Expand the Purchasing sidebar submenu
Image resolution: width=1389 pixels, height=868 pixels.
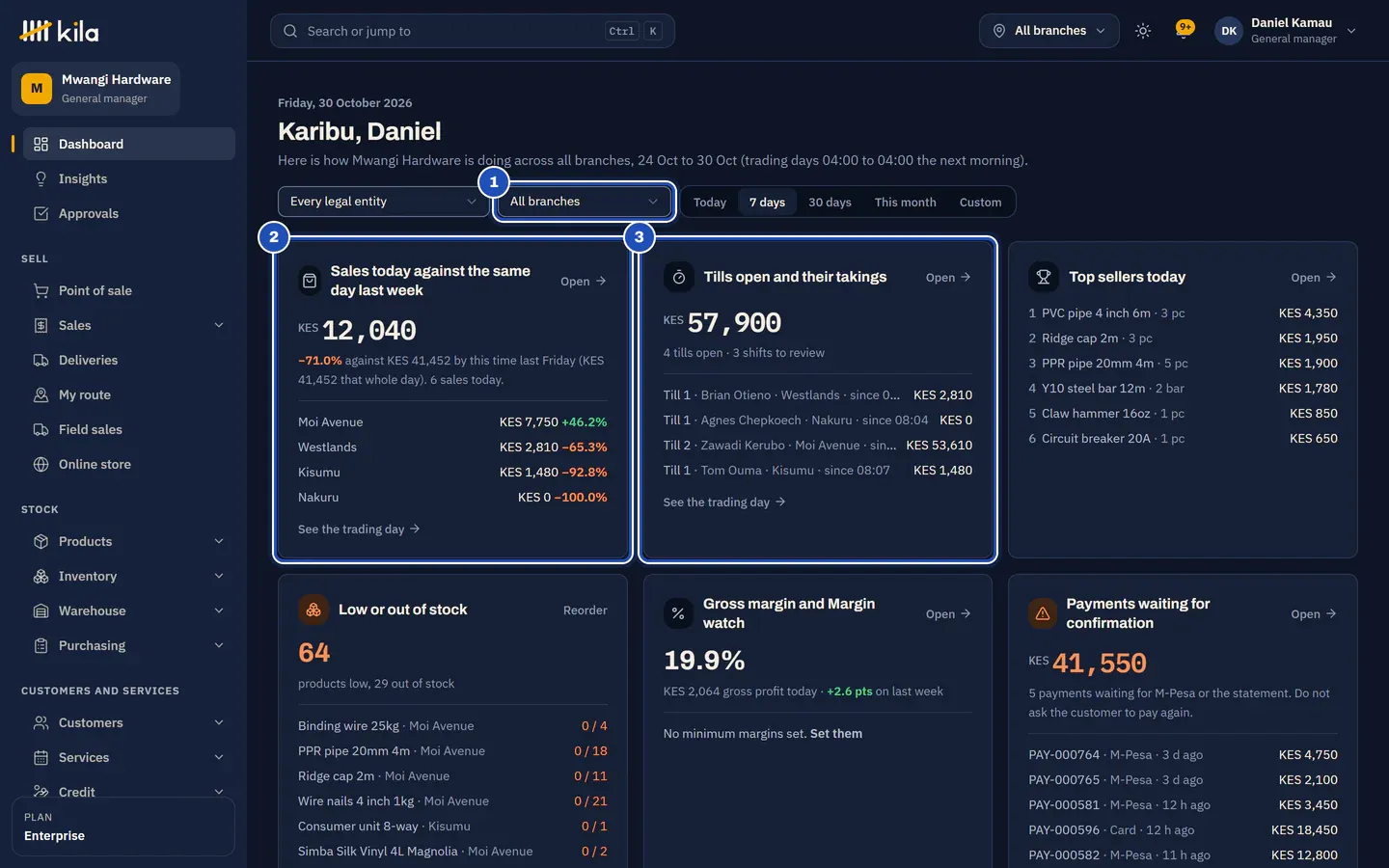(x=219, y=645)
